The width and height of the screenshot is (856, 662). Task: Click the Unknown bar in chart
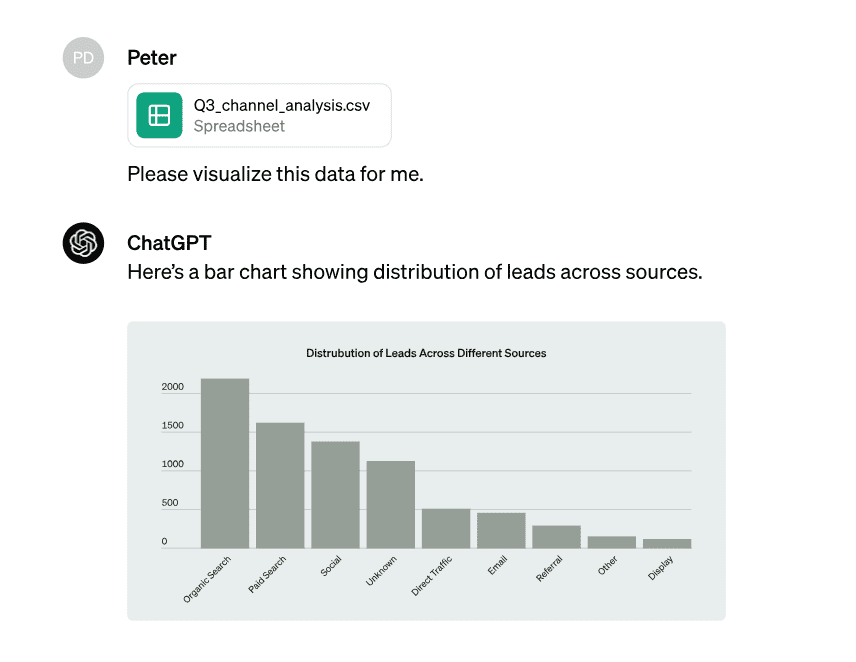[390, 504]
